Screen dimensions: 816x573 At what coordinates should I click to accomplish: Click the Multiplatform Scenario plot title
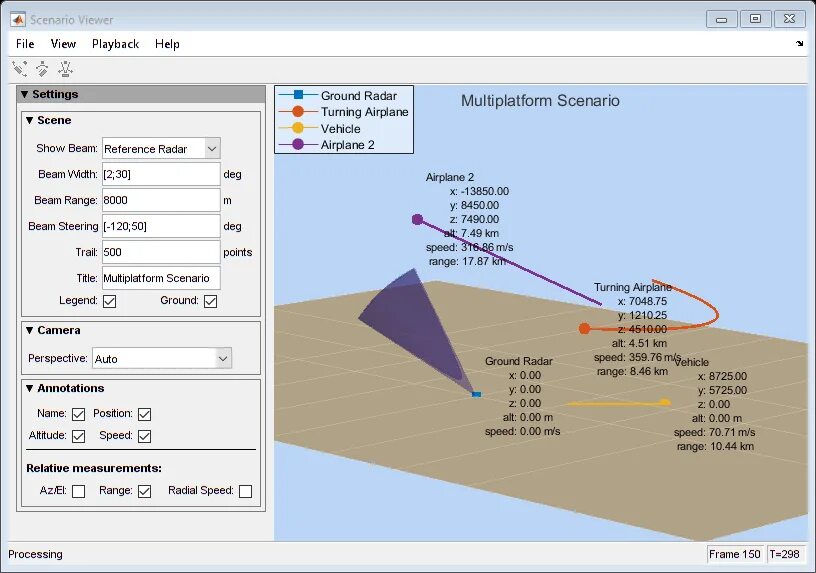(540, 100)
